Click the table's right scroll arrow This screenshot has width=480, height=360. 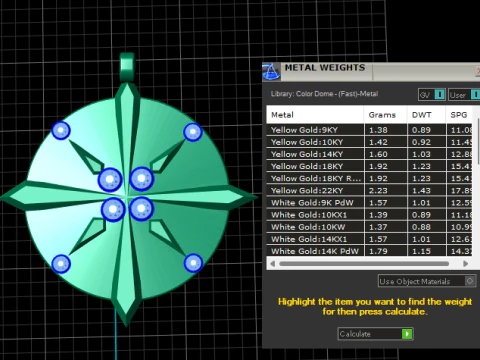(466, 264)
